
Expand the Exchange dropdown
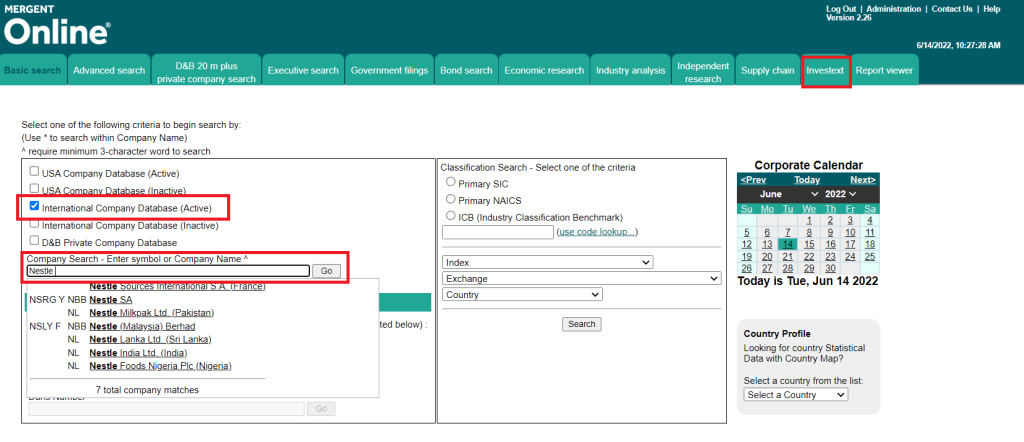581,278
